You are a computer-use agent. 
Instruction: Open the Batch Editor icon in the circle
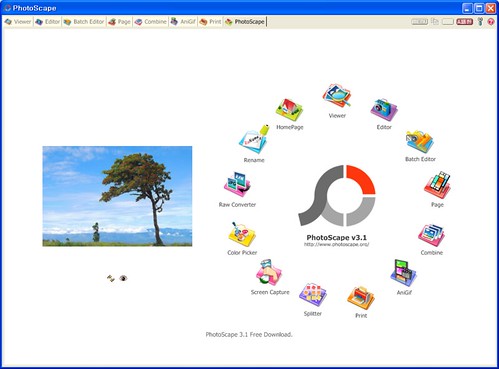(420, 142)
